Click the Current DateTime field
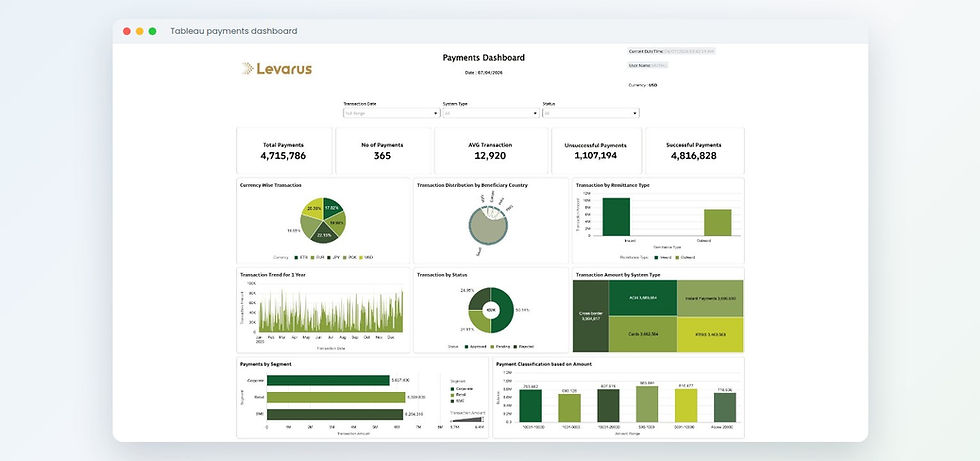 point(671,51)
